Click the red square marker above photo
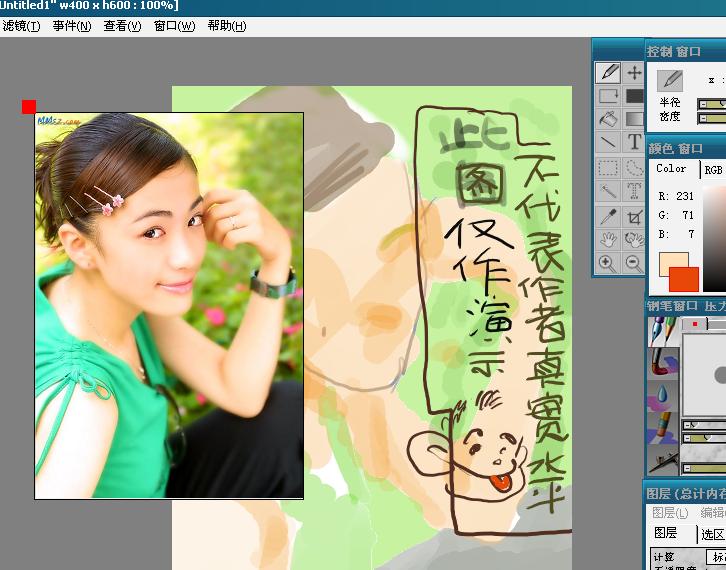726x570 pixels. [29, 106]
